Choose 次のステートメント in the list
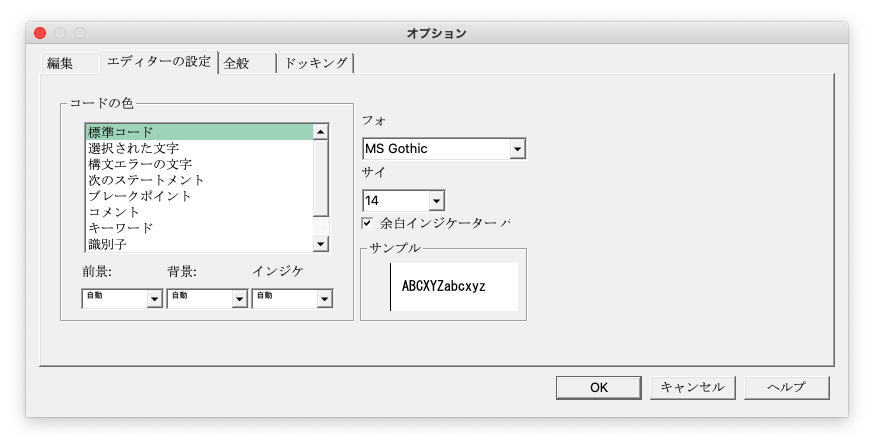This screenshot has width=874, height=447. click(x=198, y=180)
